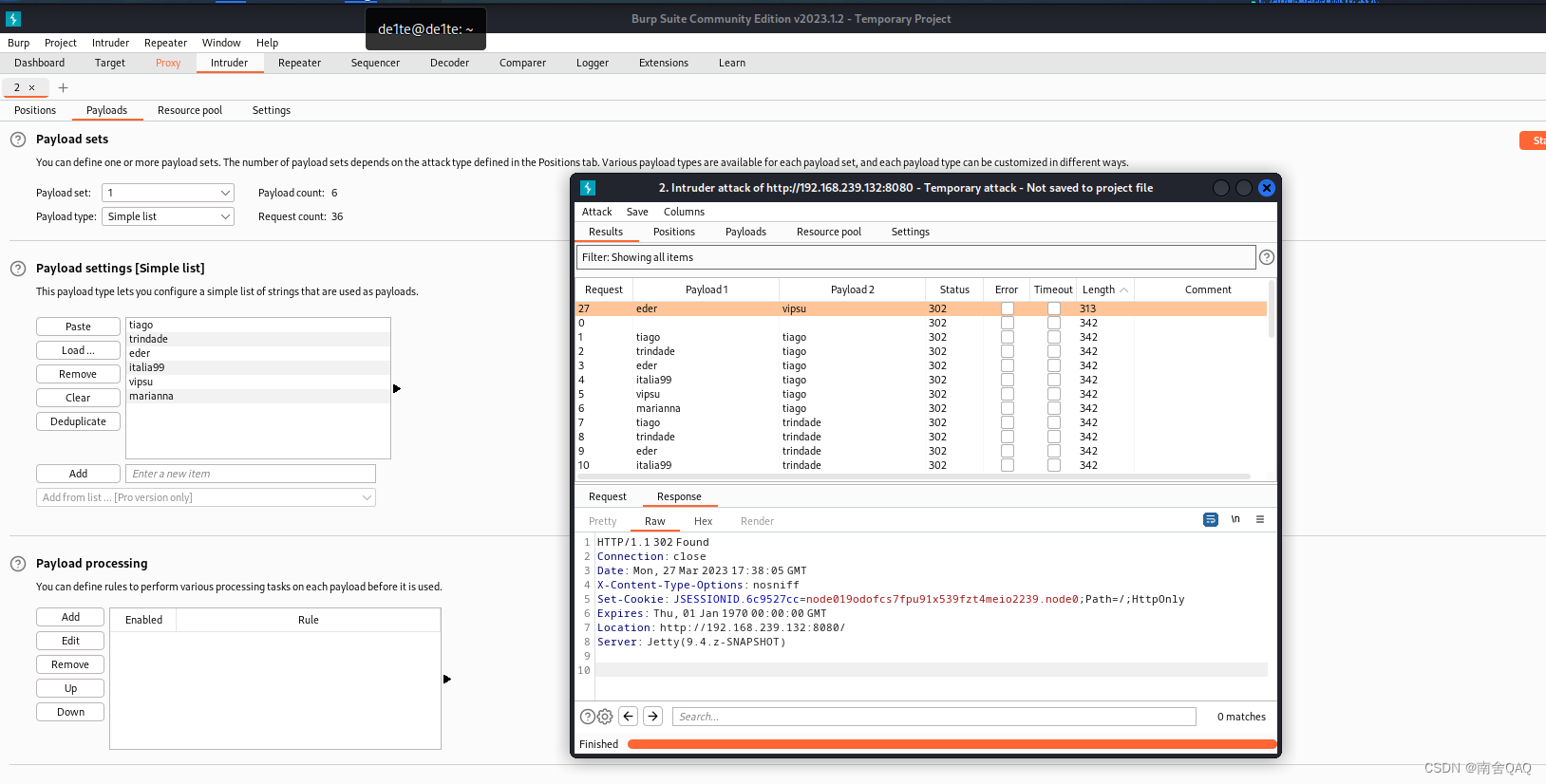This screenshot has height=784, width=1546.
Task: Click Load ... button
Action: [79, 350]
